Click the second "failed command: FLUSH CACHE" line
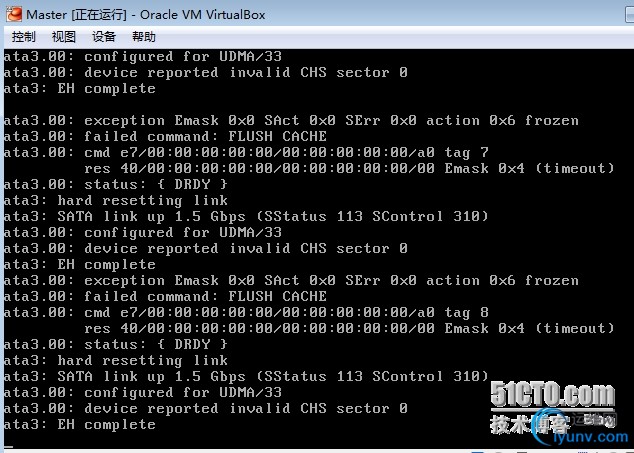This screenshot has width=634, height=453. click(165, 296)
